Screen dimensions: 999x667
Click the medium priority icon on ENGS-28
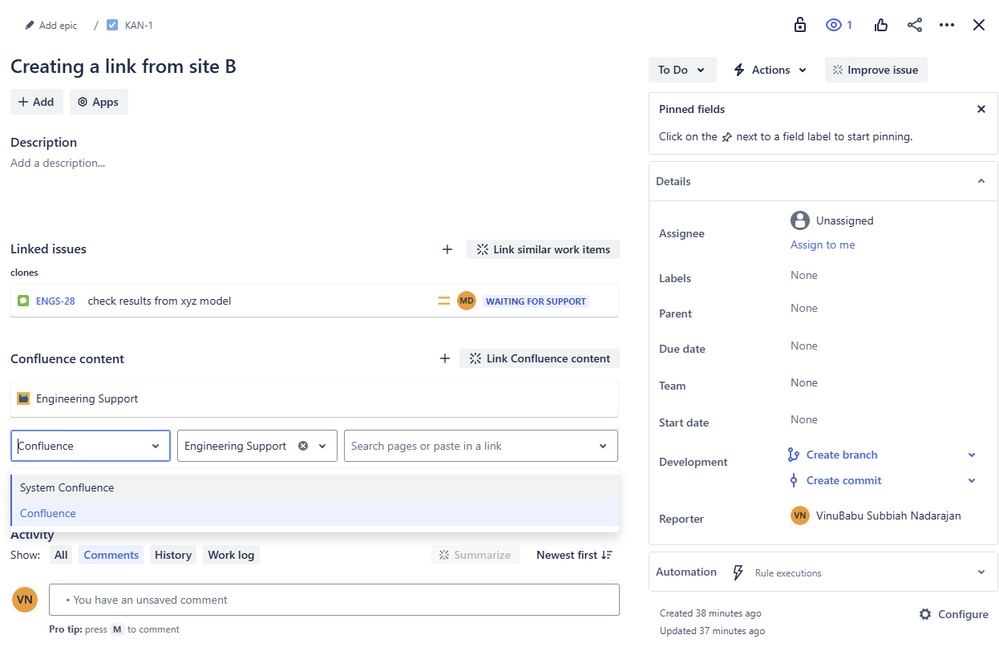point(444,301)
